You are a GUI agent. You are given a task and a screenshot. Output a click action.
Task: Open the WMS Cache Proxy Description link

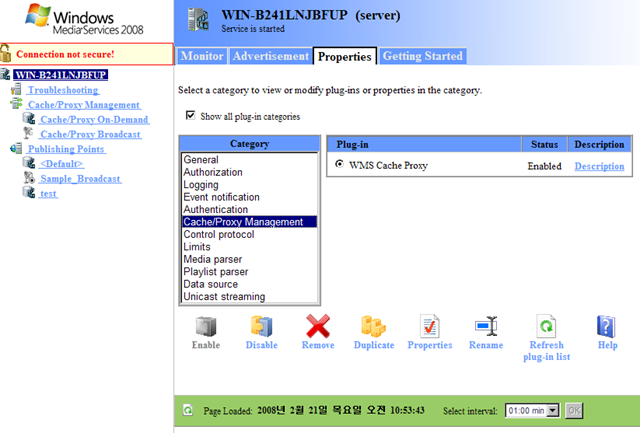pyautogui.click(x=599, y=166)
